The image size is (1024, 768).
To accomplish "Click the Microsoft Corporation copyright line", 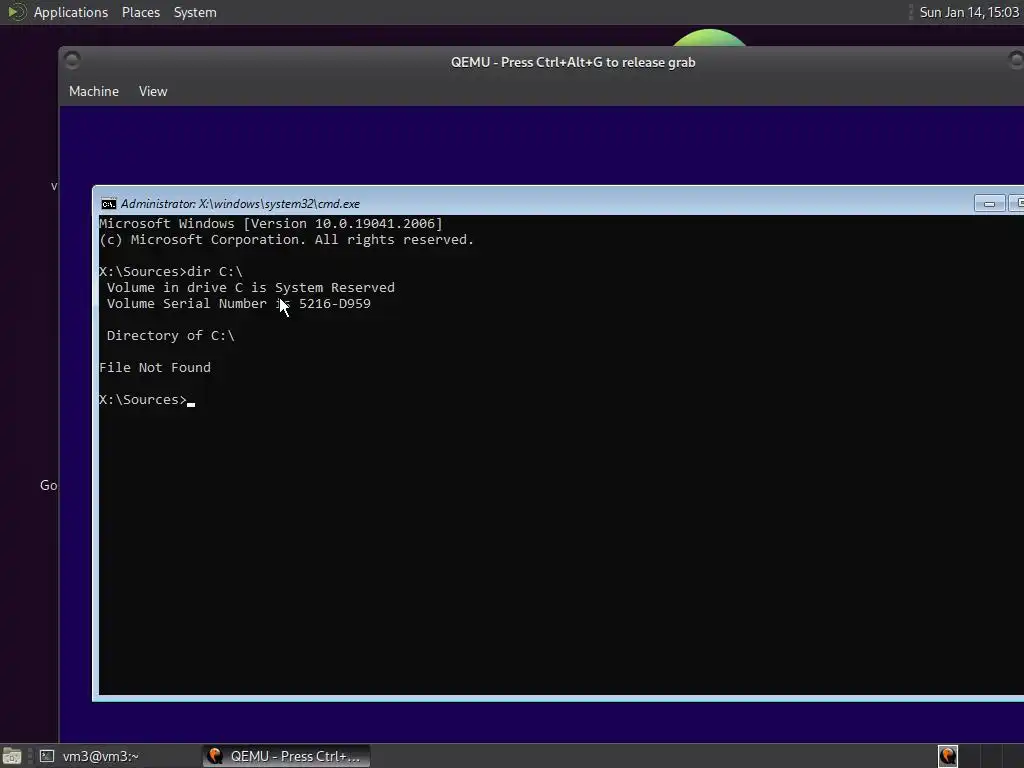I will [x=286, y=240].
